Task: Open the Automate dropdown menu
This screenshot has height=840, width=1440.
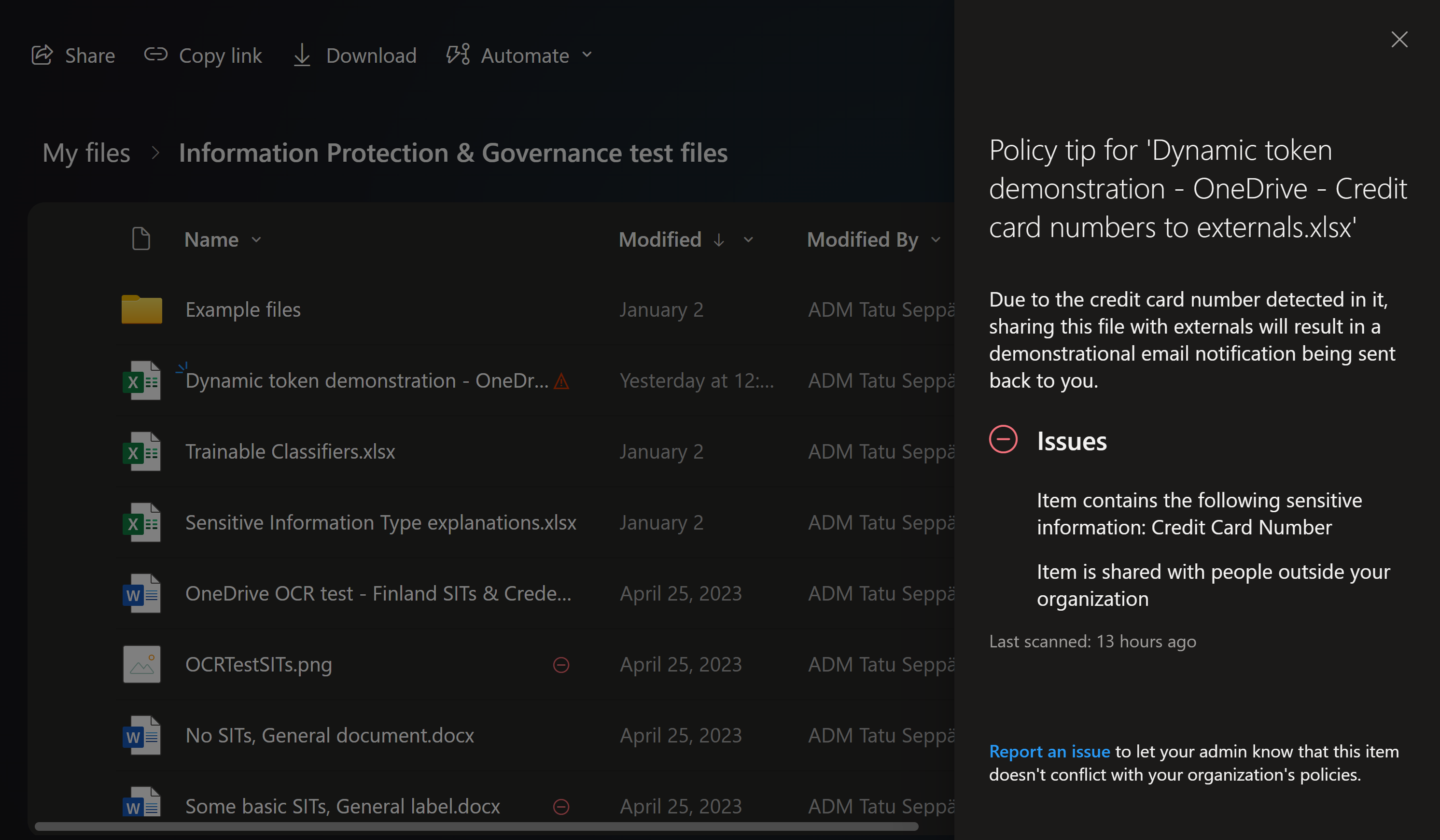Action: pyautogui.click(x=587, y=56)
